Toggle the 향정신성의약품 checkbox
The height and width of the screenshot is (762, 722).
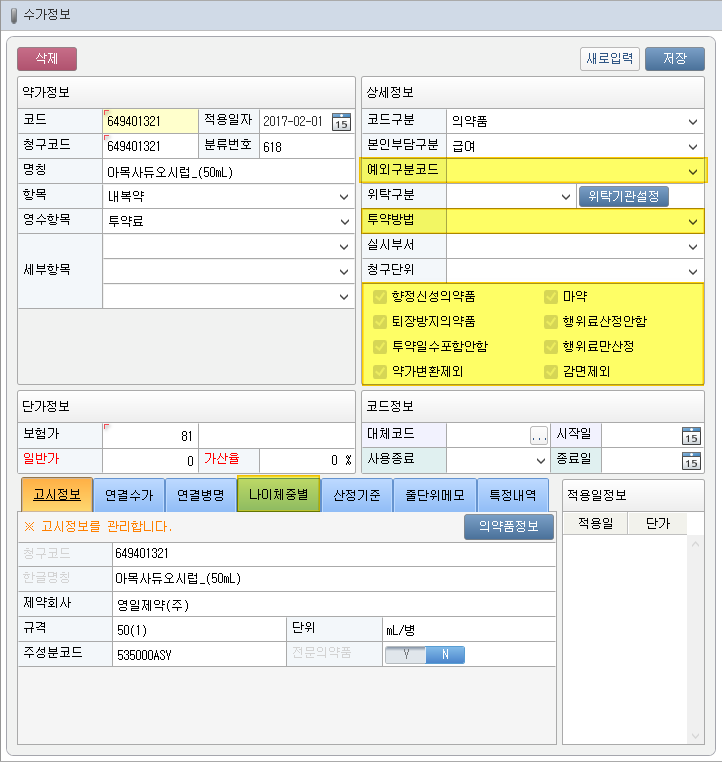[x=380, y=297]
